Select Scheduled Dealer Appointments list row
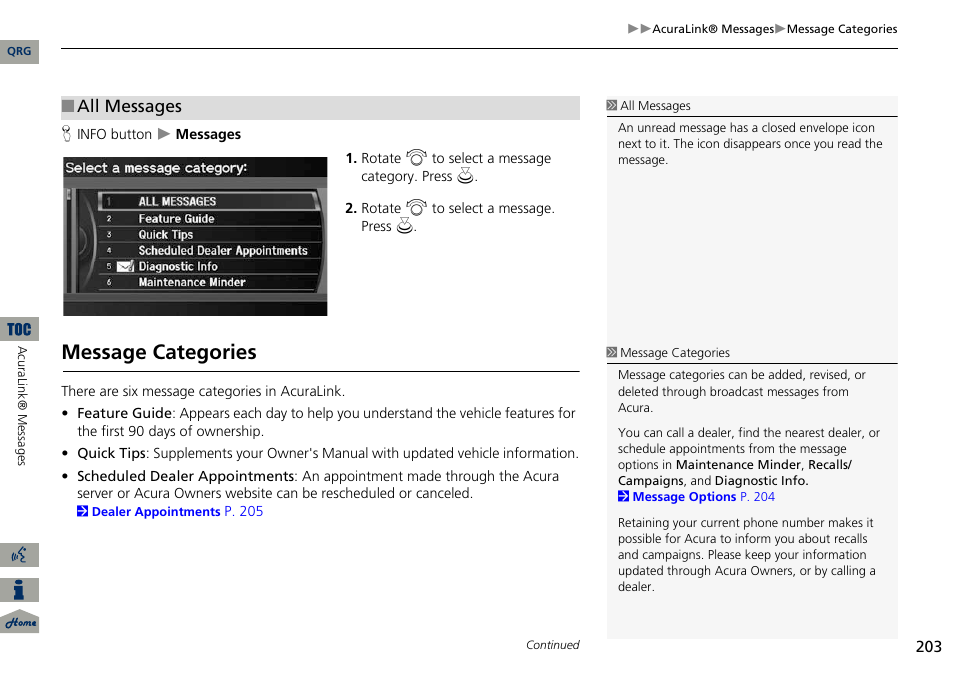The width and height of the screenshot is (954, 674). click(209, 250)
